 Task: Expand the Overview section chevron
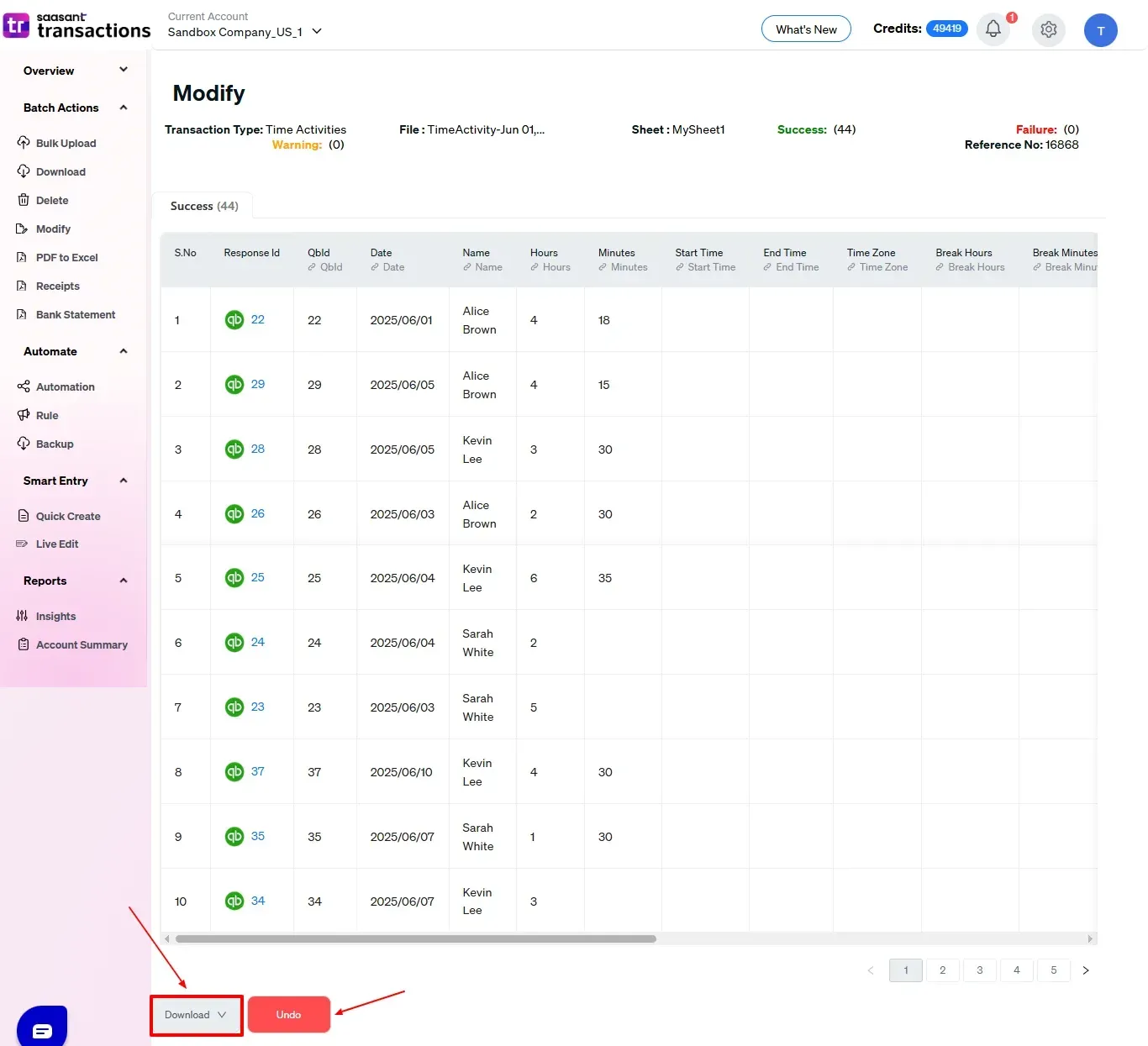point(124,70)
